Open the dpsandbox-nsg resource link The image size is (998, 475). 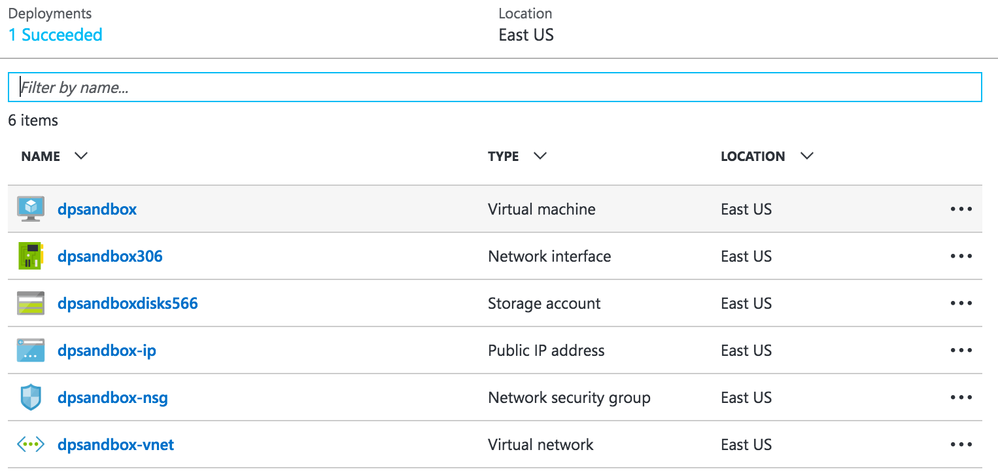pos(112,397)
